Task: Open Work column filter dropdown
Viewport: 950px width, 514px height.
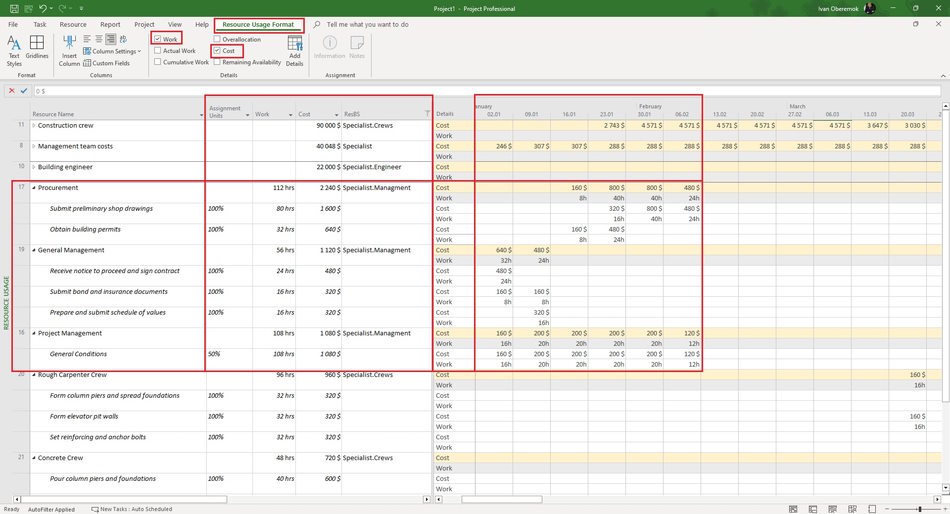Action: coord(290,115)
